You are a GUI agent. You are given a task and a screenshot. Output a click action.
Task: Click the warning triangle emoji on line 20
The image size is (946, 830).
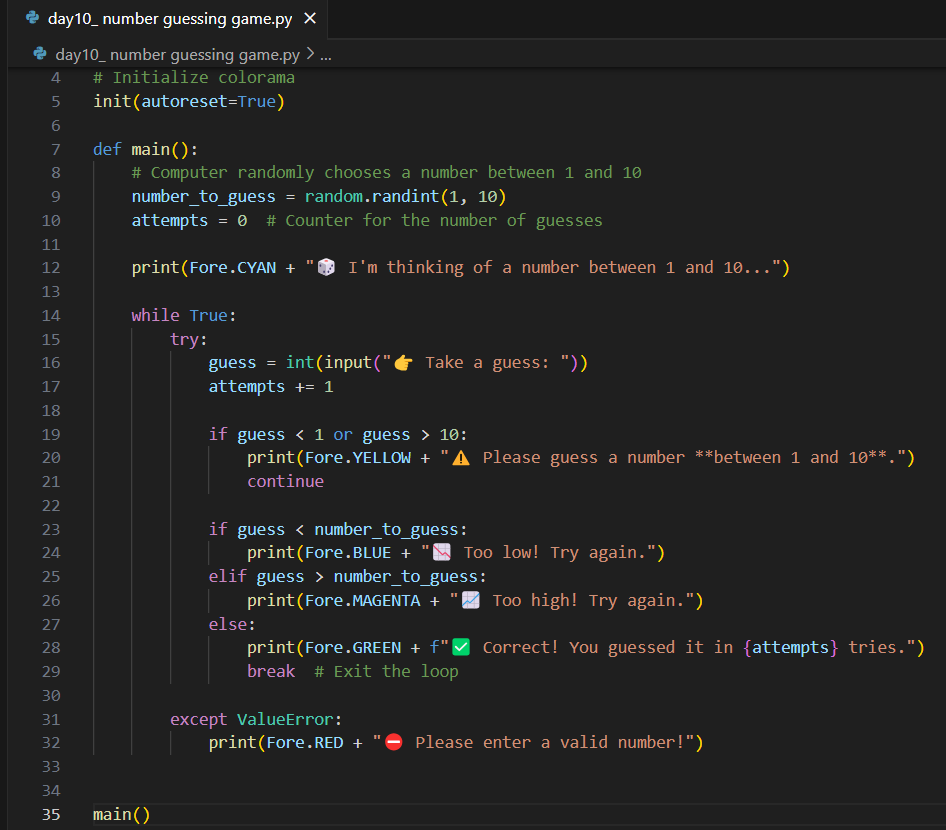(461, 458)
